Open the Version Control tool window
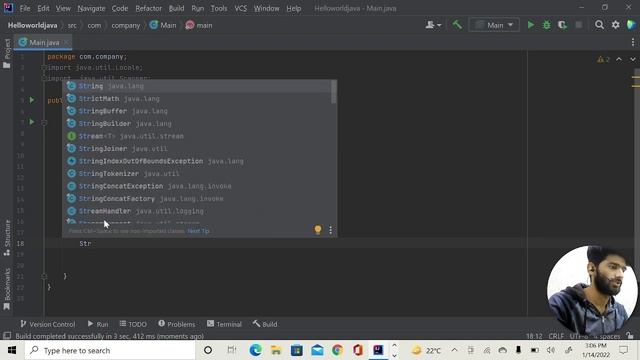Screen dimensions: 640x360 48,324
